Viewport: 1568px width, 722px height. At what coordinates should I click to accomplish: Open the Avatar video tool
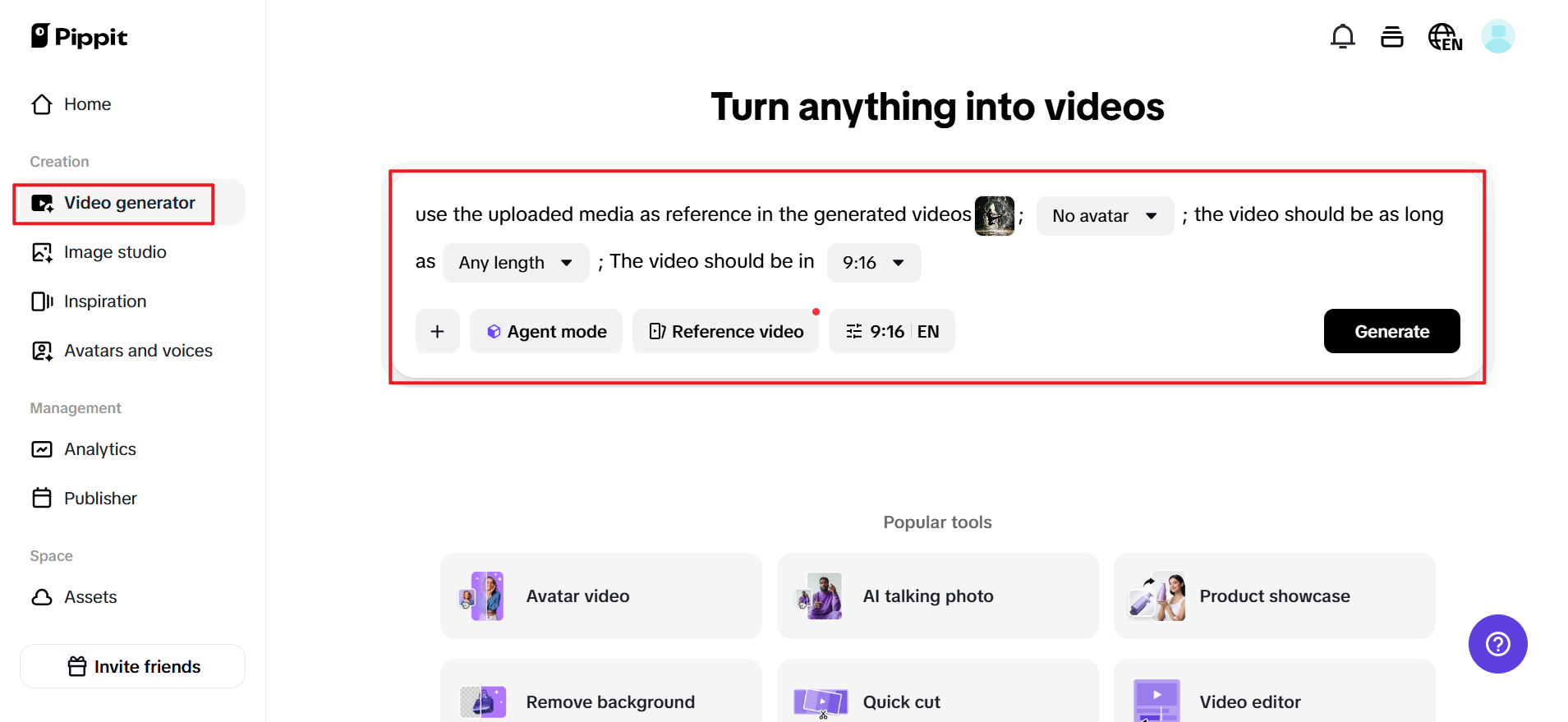[x=601, y=596]
